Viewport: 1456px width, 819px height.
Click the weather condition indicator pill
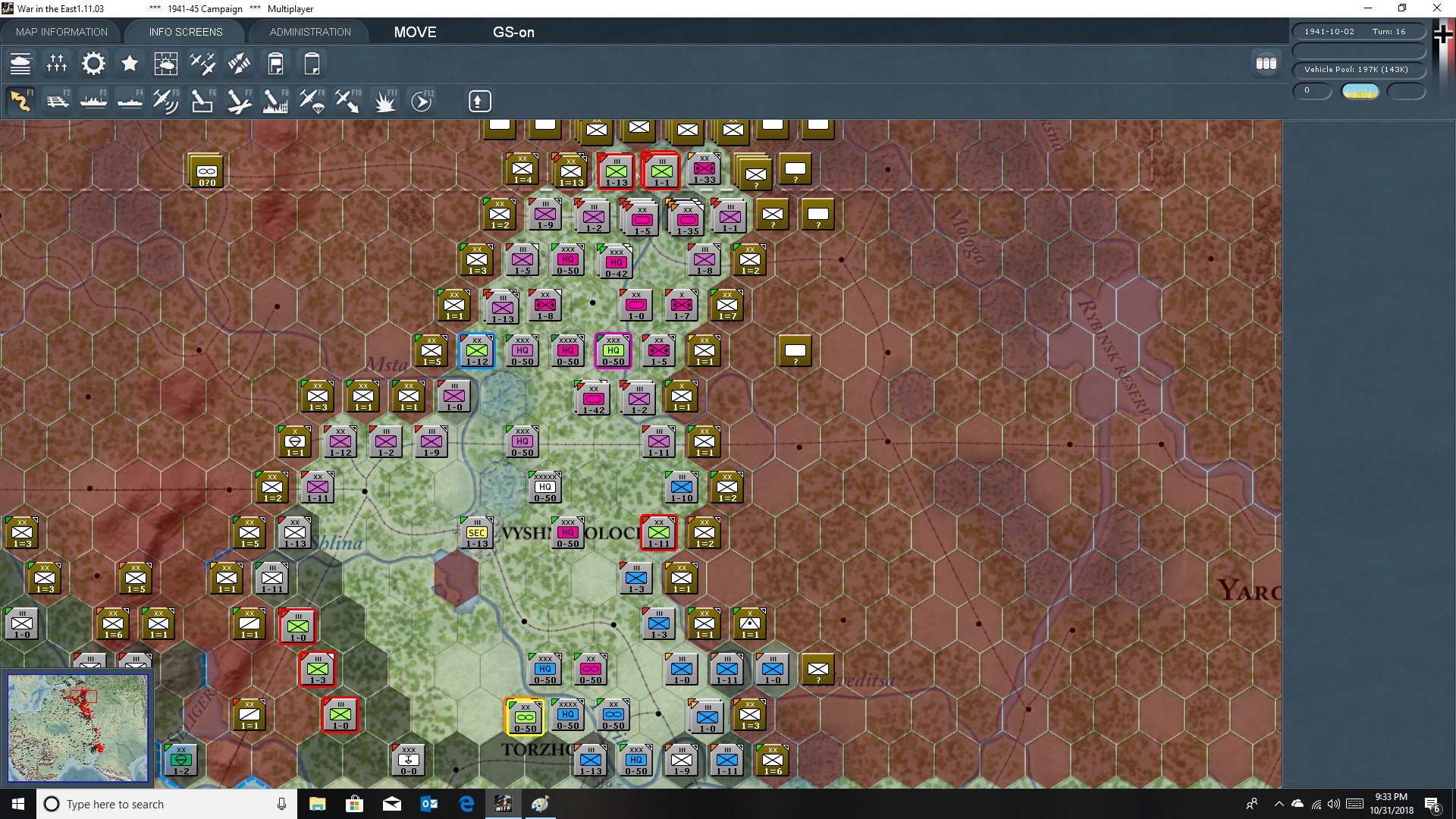point(1360,90)
